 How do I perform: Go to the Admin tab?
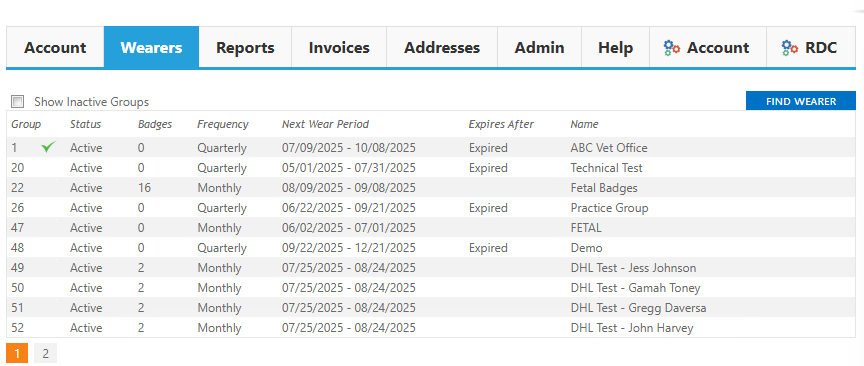click(539, 47)
